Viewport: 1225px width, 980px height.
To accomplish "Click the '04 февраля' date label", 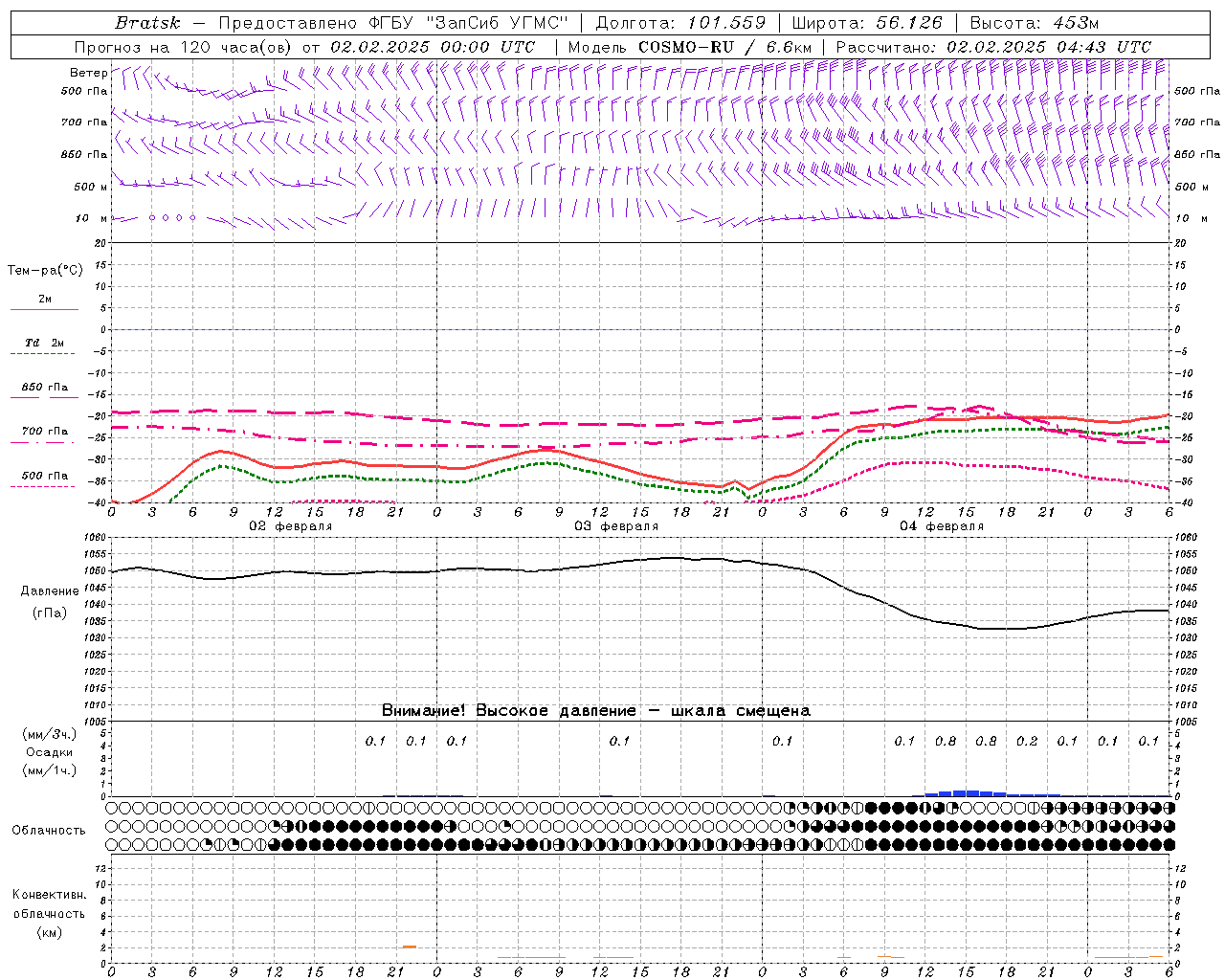I will point(942,526).
